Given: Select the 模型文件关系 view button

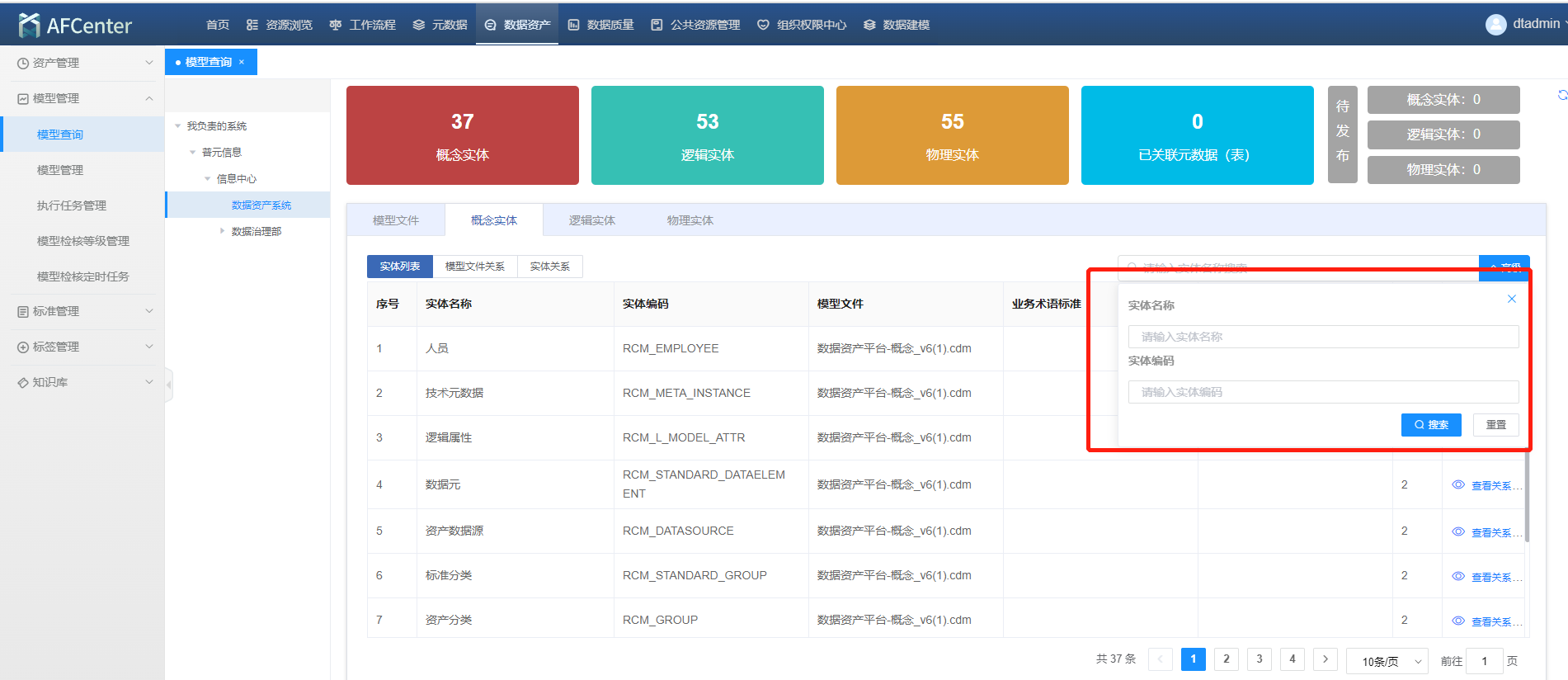Looking at the screenshot, I should [475, 267].
